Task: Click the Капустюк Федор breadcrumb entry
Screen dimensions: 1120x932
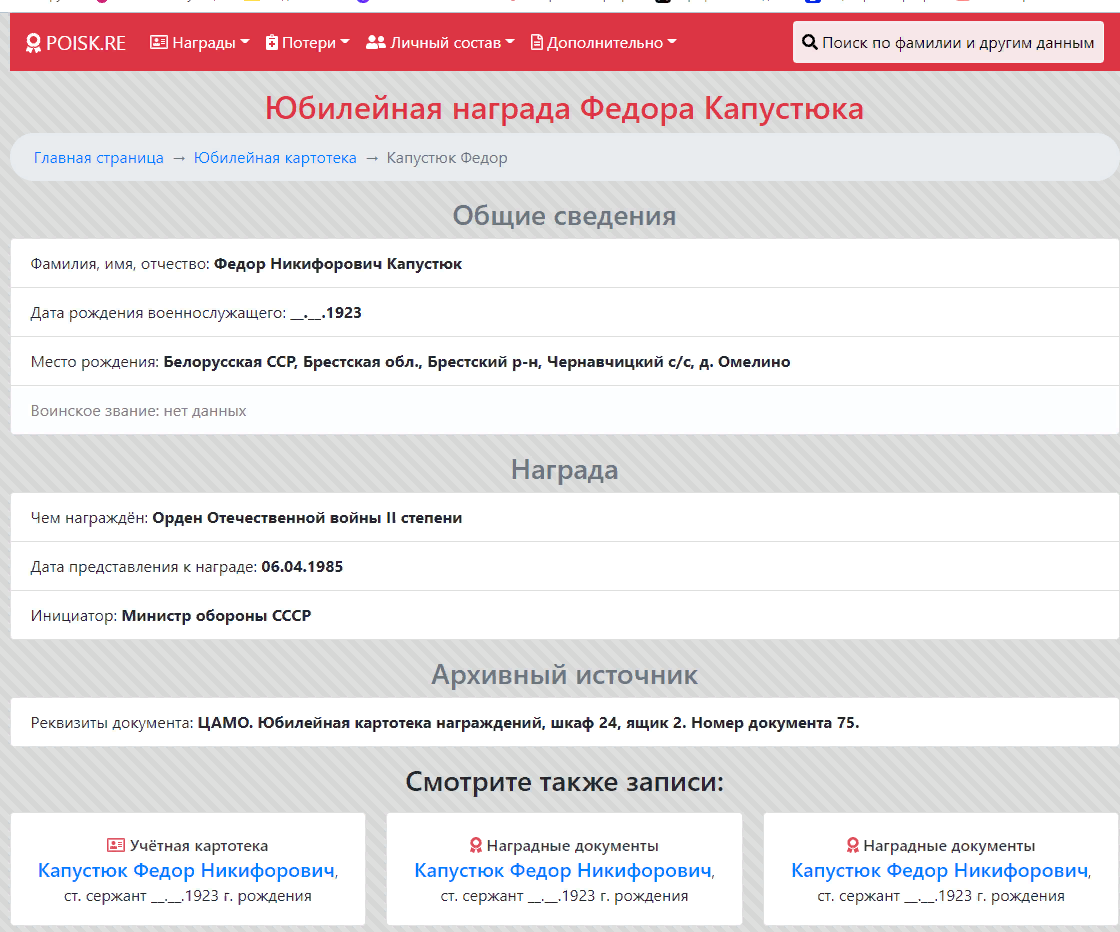Action: pos(448,157)
